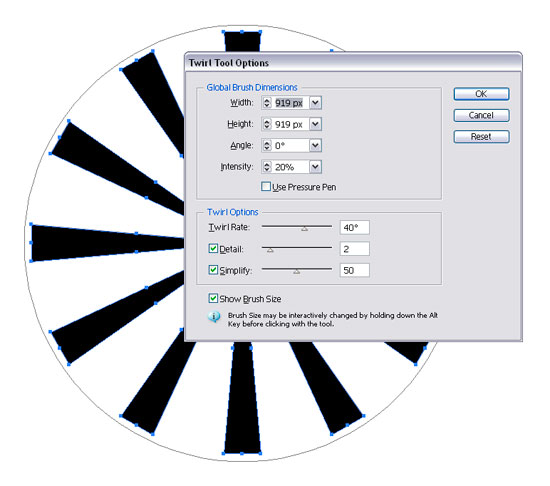Screen dimensions: 550x486
Task: Click the Global Brush Dimensions group label
Action: 251,87
